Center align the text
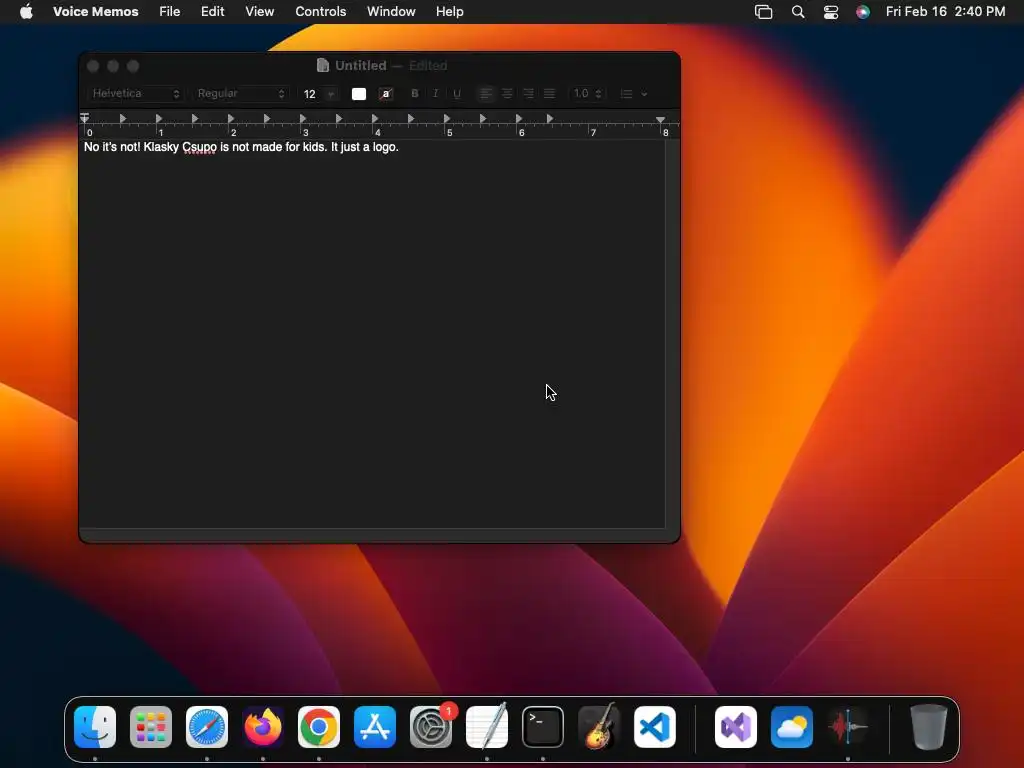The image size is (1024, 768). (x=507, y=93)
